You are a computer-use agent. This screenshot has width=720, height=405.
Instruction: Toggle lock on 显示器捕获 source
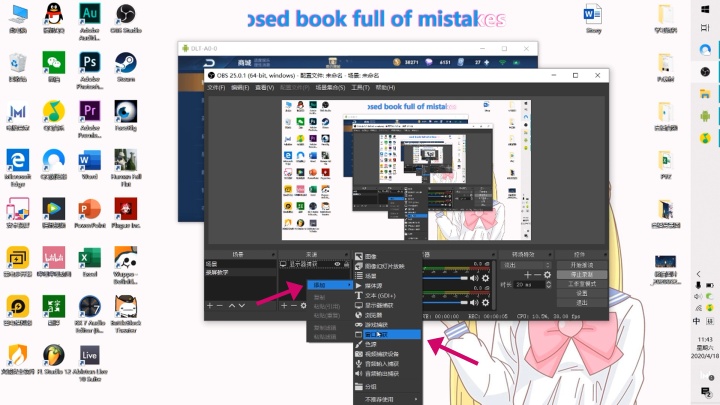(346, 264)
